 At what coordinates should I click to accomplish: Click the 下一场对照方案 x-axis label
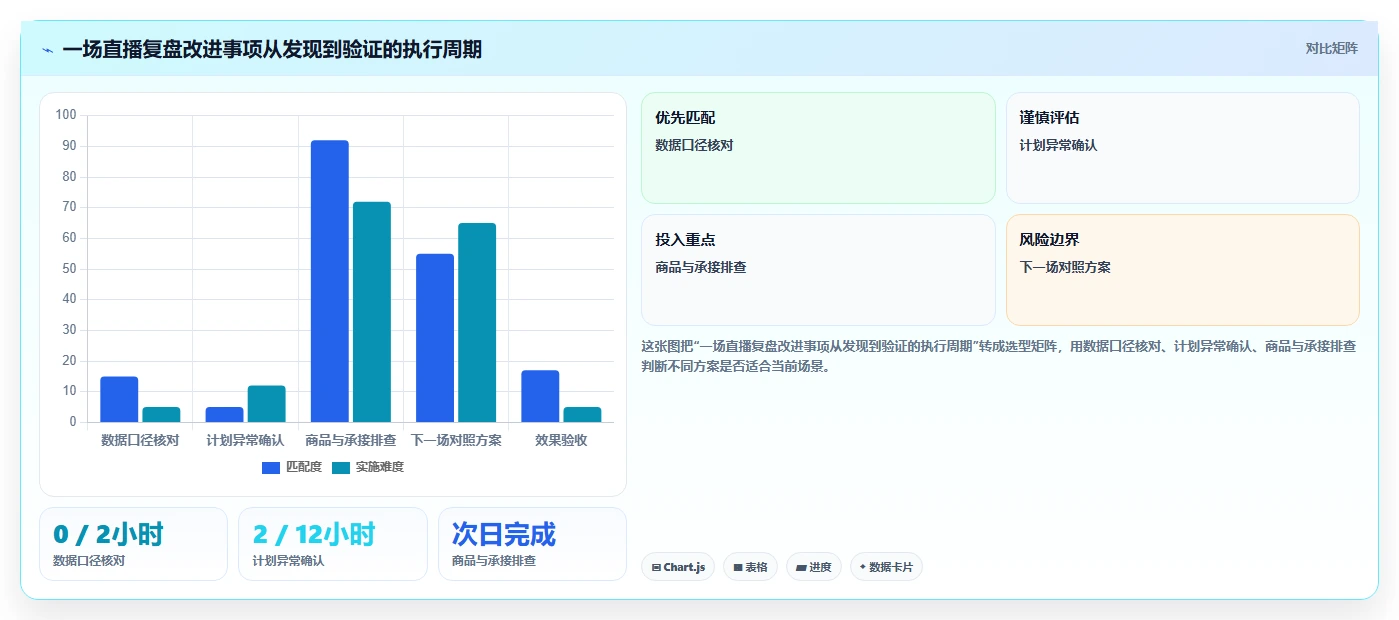(456, 440)
